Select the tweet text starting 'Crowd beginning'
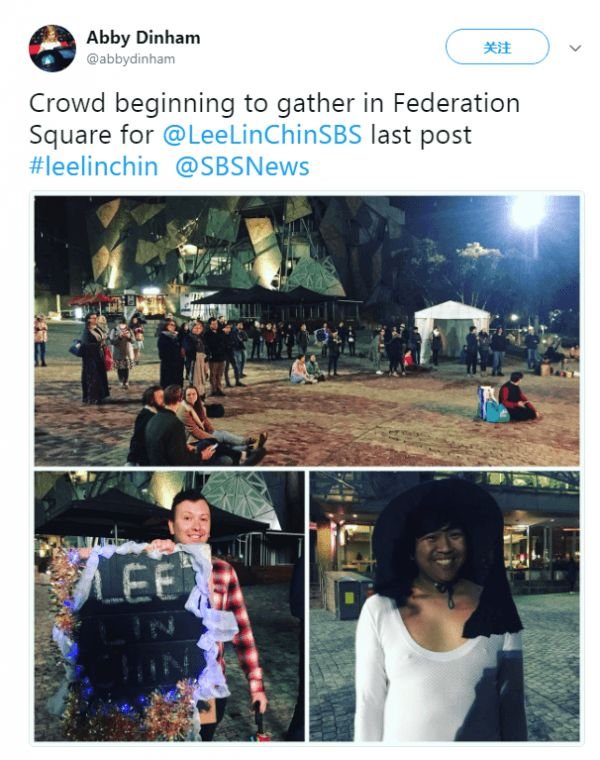 tap(275, 135)
